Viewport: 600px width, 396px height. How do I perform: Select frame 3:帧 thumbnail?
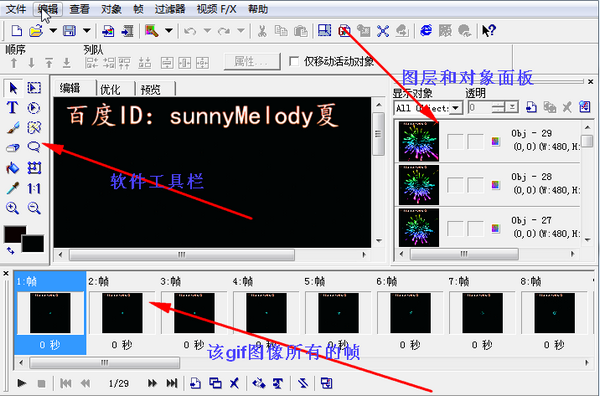(194, 313)
